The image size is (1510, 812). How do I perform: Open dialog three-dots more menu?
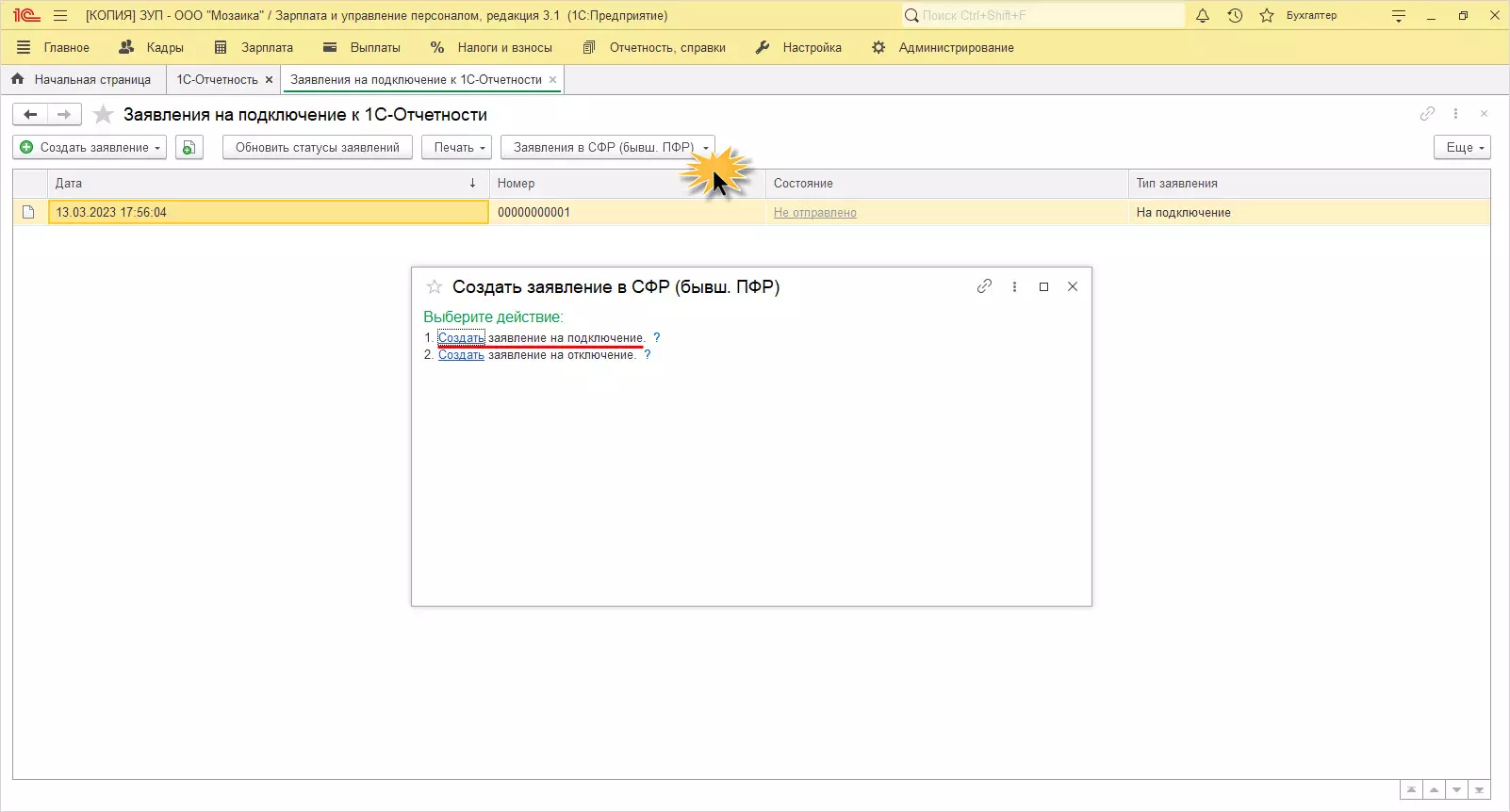pos(1014,286)
